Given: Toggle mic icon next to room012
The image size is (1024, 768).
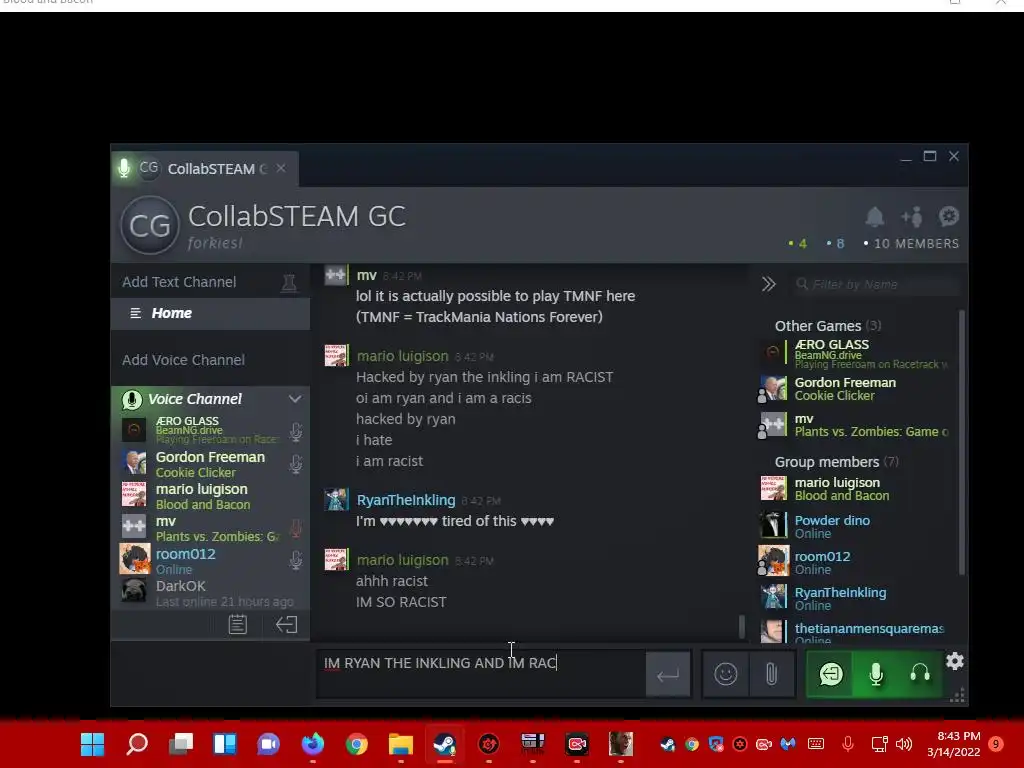Looking at the screenshot, I should click(296, 560).
